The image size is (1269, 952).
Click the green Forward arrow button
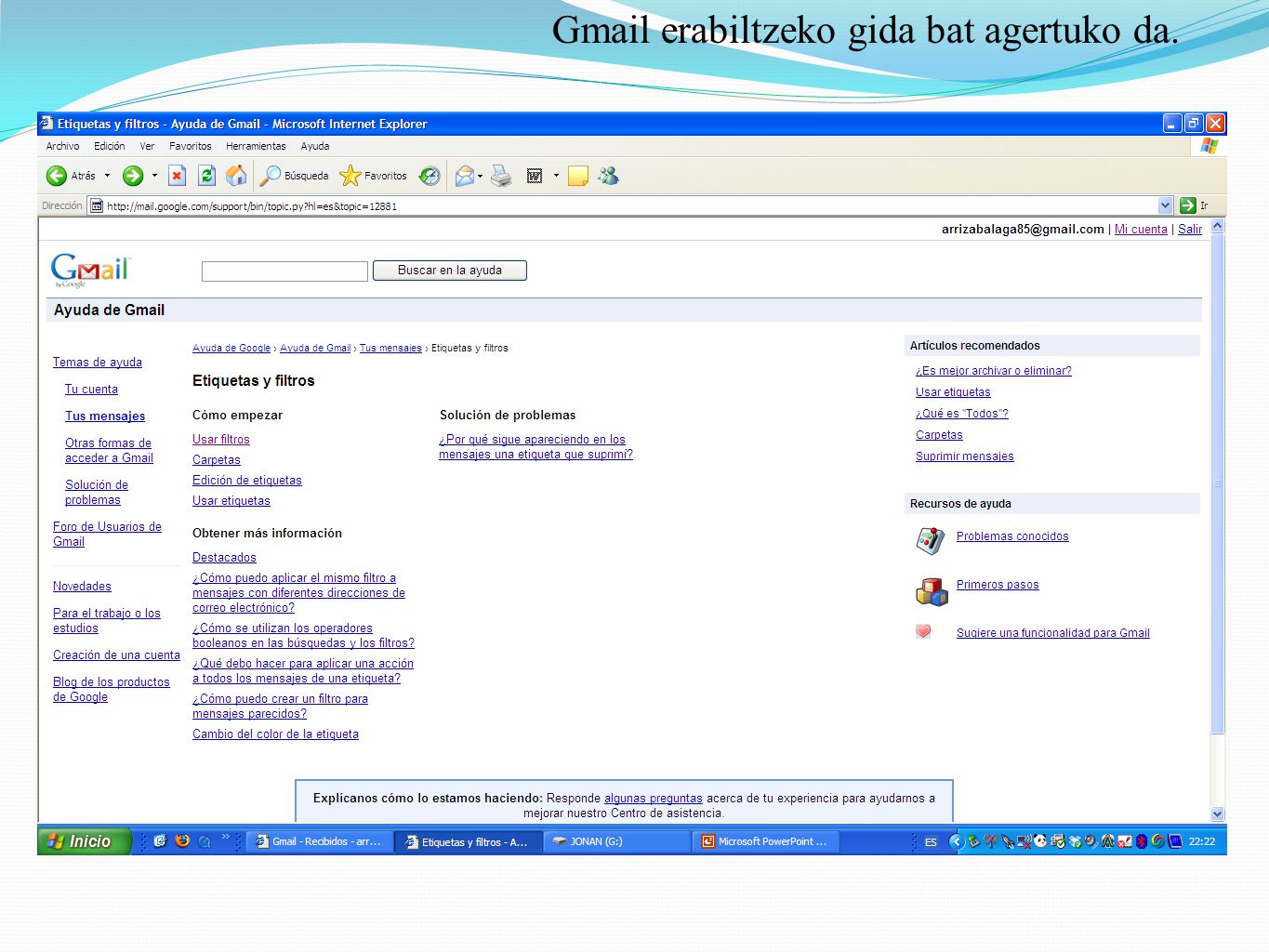tap(133, 176)
